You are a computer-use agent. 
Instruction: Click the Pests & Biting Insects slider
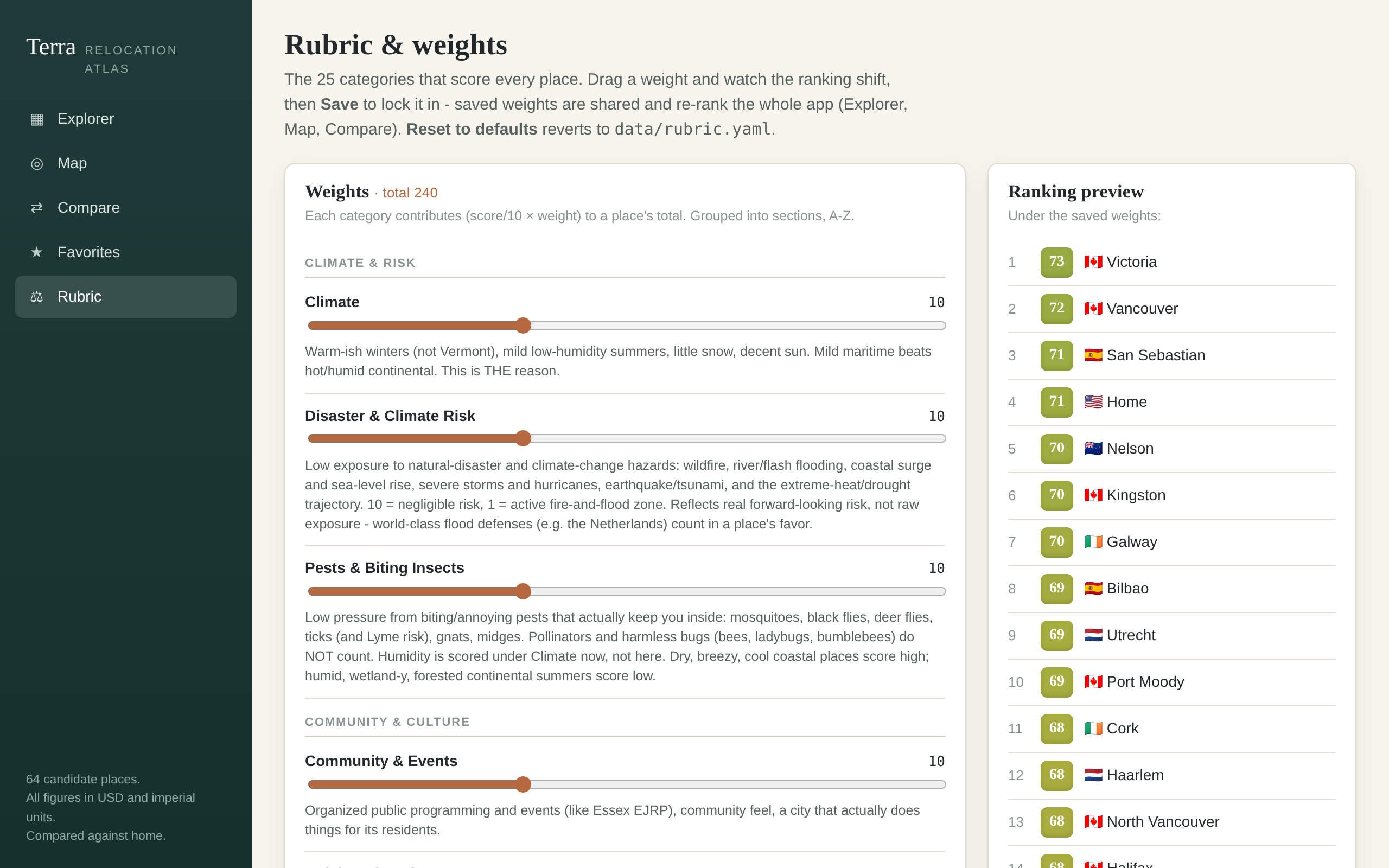click(626, 591)
